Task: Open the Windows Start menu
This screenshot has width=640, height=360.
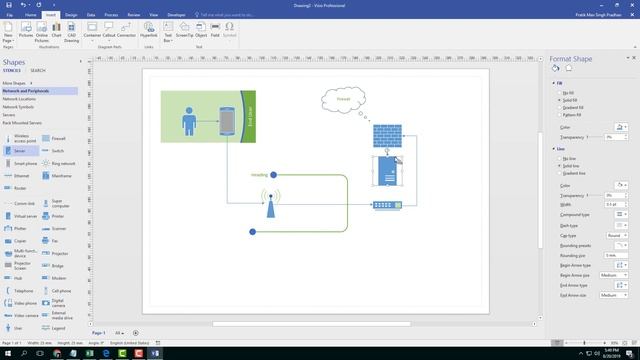Action: [x=8, y=353]
